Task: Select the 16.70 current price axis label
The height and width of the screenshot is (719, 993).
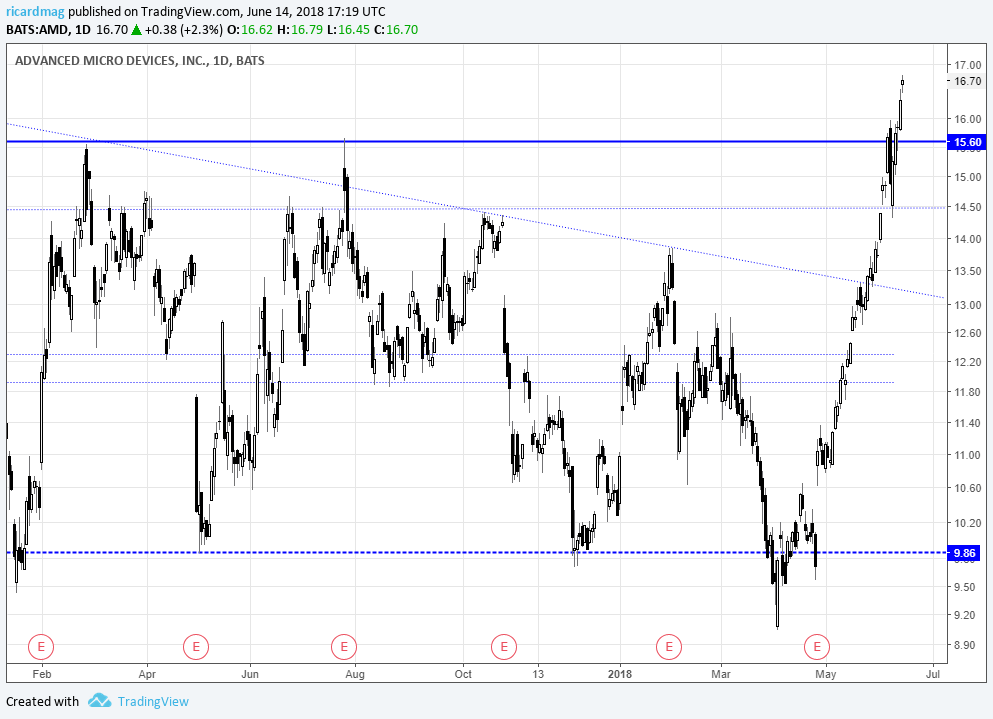Action: tap(967, 81)
